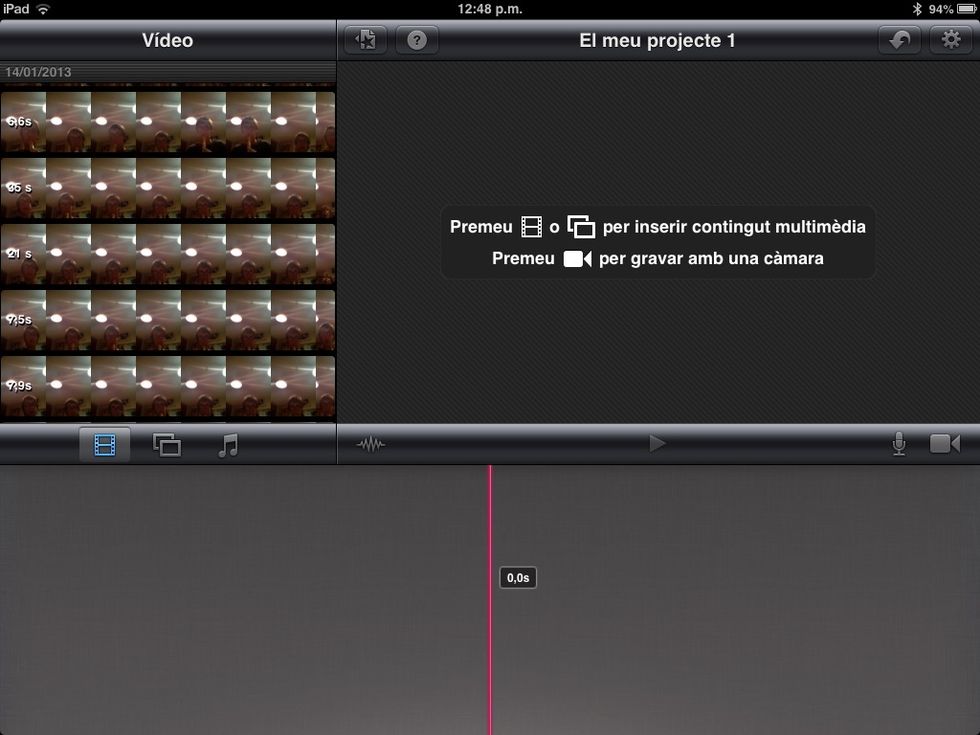
Task: Toggle audio waveforms display
Action: 371,444
